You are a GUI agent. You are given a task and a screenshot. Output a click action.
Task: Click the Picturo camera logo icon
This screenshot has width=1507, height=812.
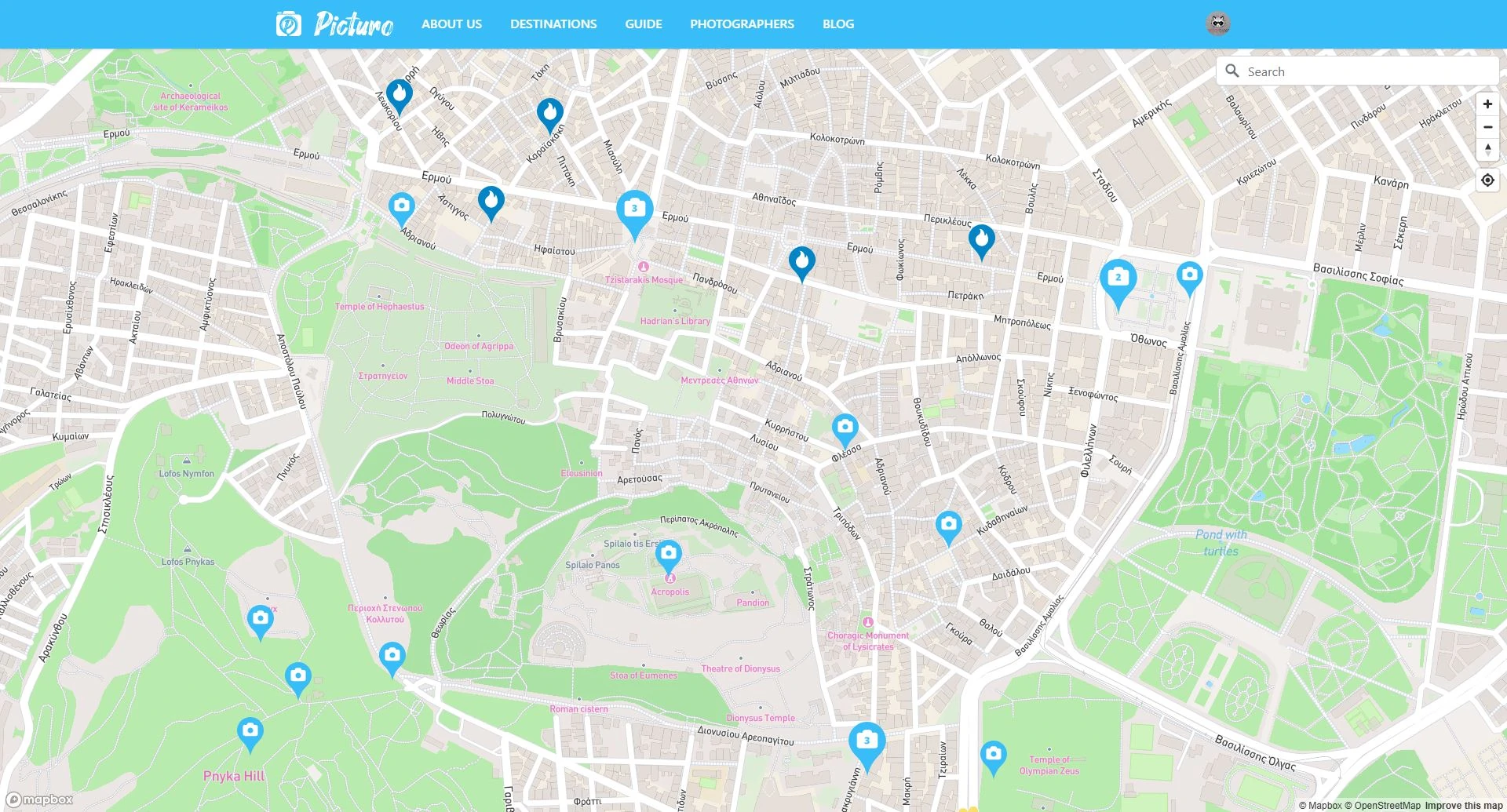pyautogui.click(x=289, y=24)
